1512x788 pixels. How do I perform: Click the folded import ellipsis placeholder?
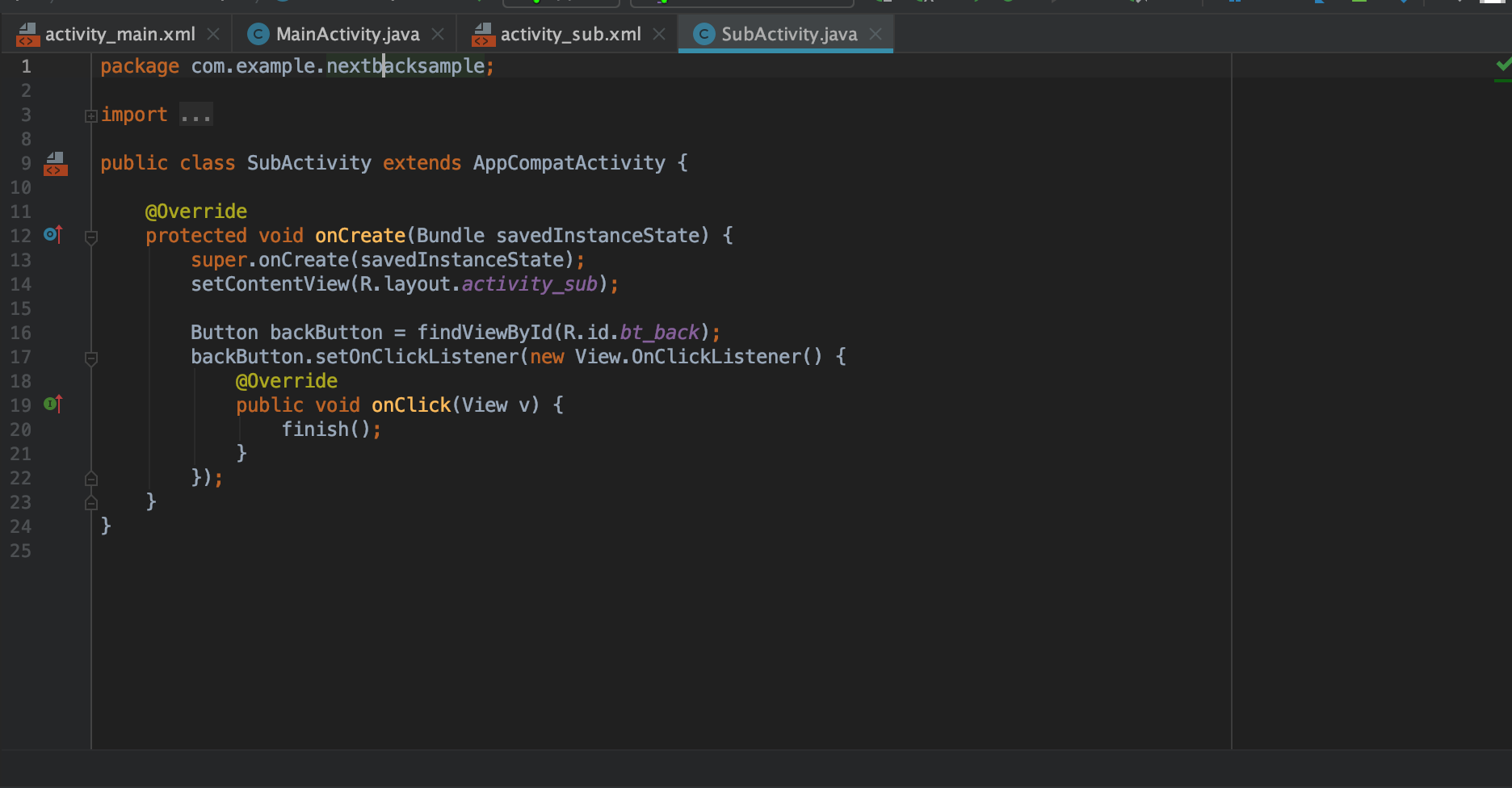[x=195, y=115]
